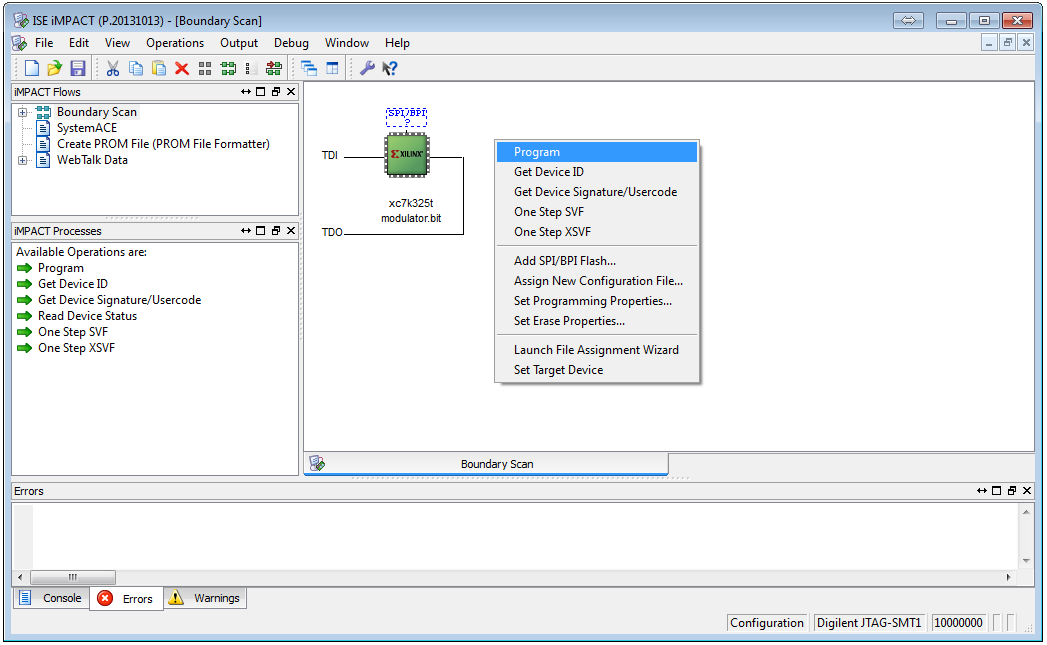This screenshot has height=645, width=1047.
Task: Click the WebTalk Data document icon
Action: [43, 160]
